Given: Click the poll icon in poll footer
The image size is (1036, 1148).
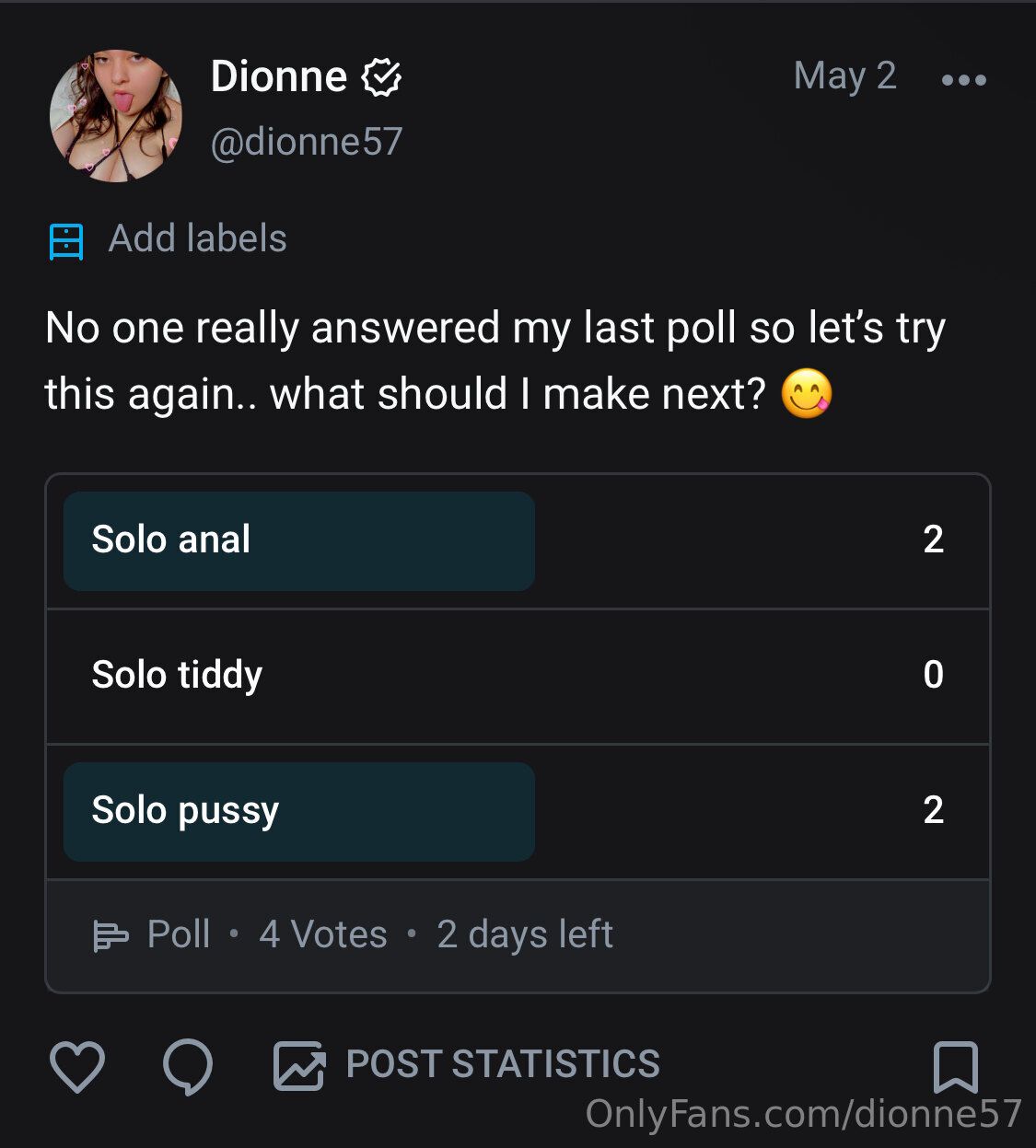Looking at the screenshot, I should pos(111,935).
